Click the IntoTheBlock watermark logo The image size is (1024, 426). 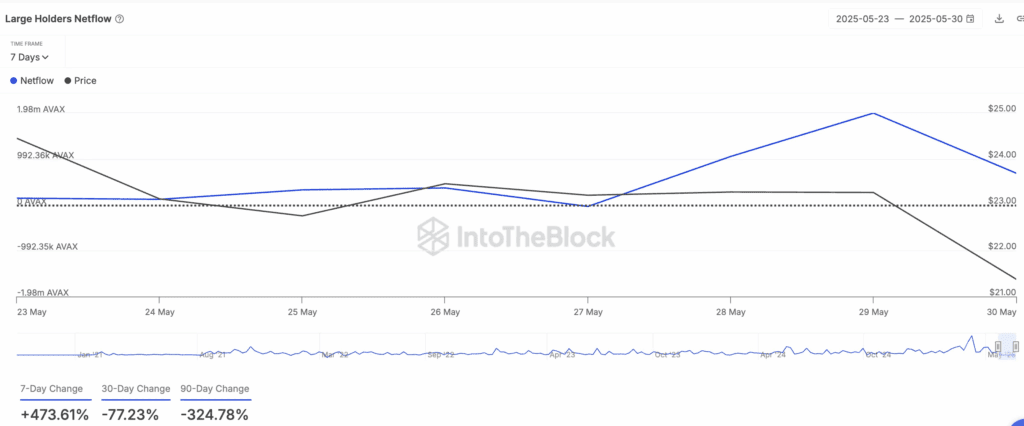[433, 237]
